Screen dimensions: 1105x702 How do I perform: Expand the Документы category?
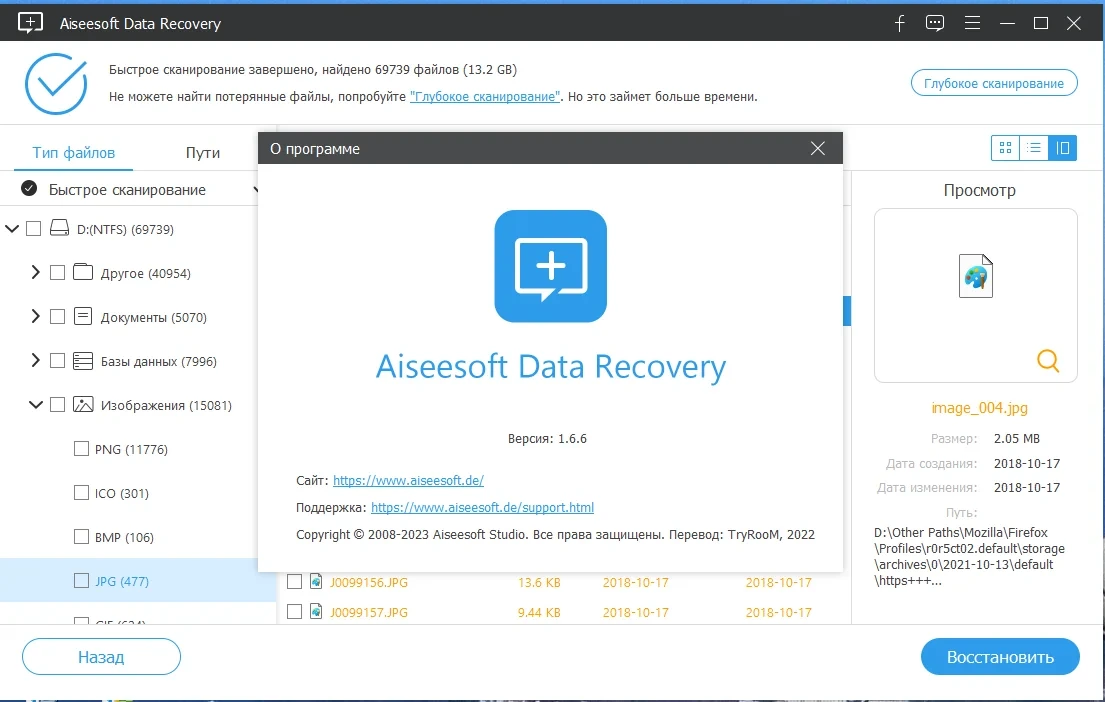pos(36,316)
